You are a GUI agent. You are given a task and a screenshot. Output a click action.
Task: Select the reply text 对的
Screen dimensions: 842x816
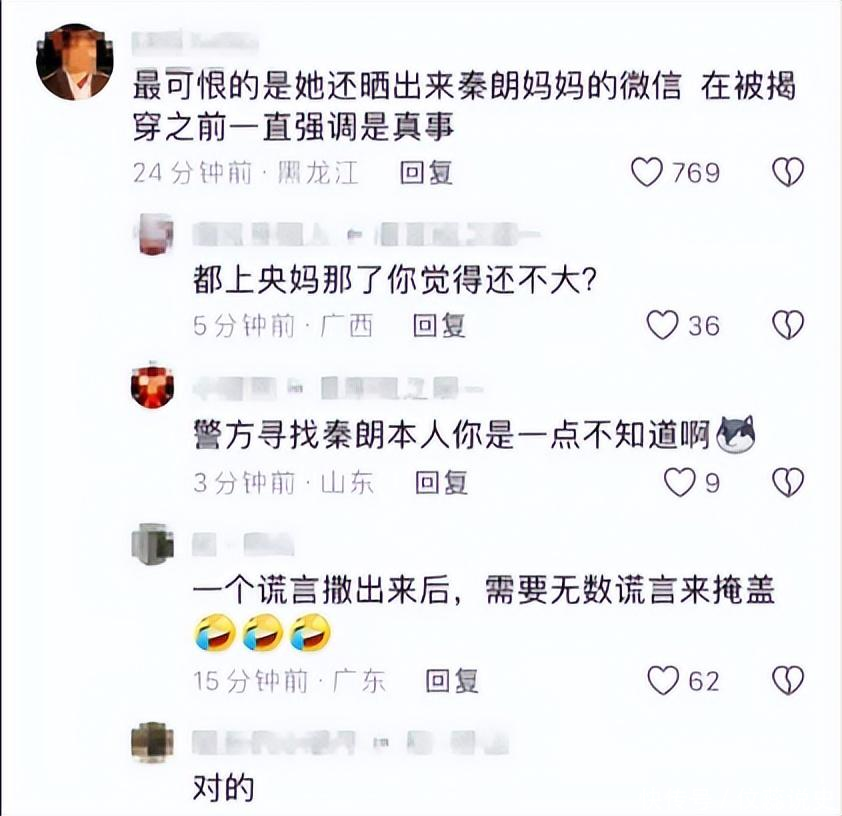[223, 789]
